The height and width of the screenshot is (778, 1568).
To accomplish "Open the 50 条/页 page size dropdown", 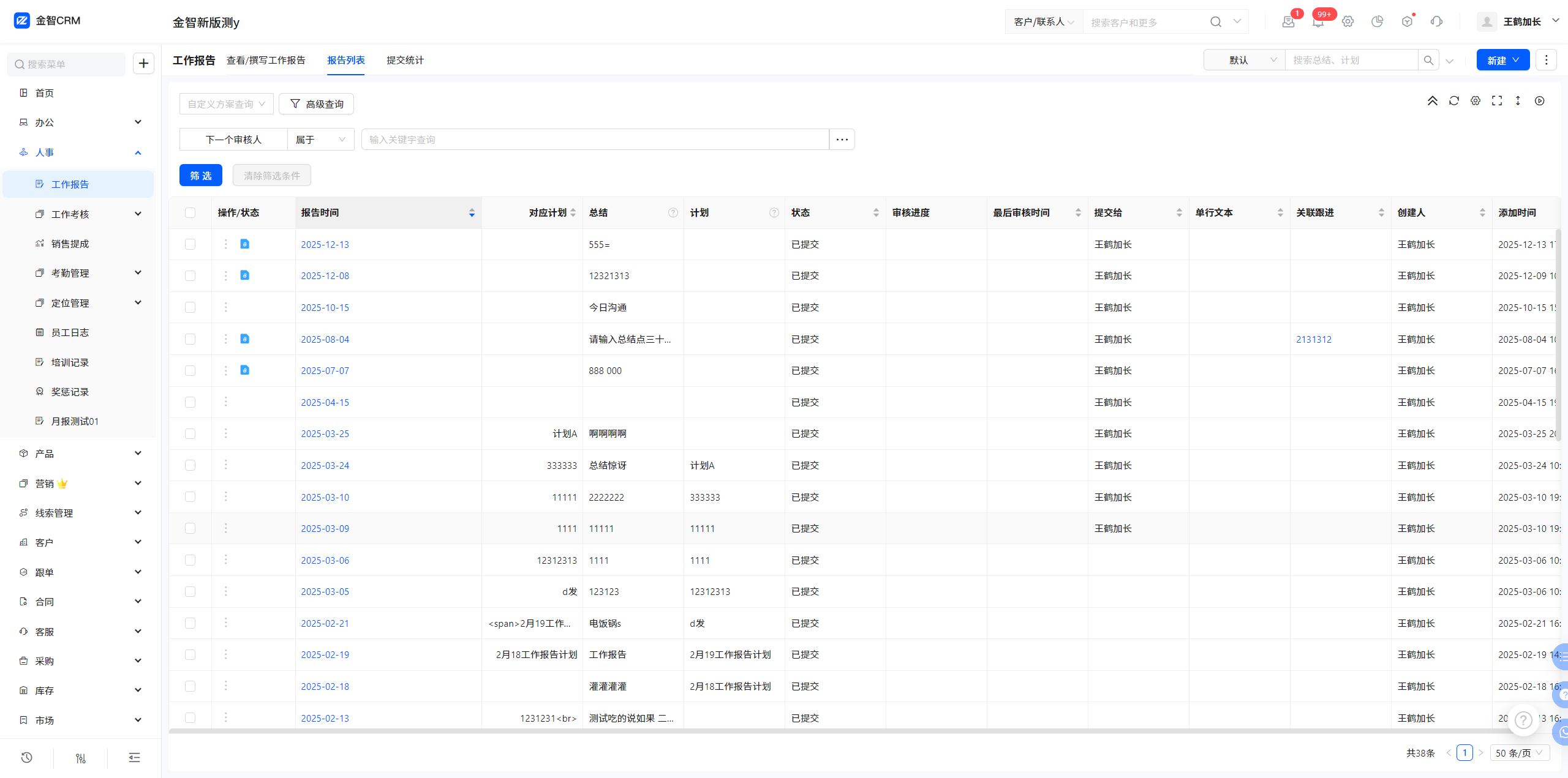I will [1519, 753].
